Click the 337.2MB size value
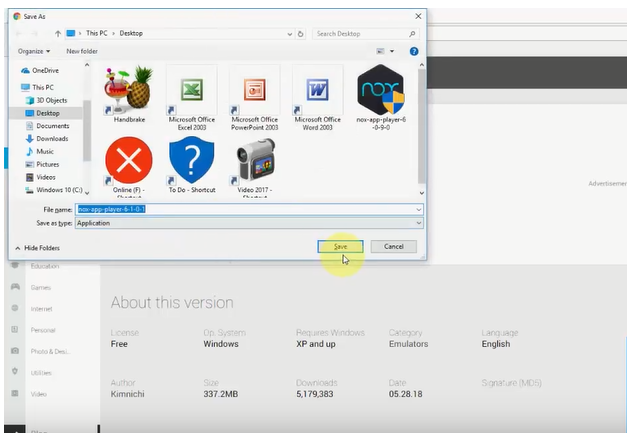627x433 pixels. (x=221, y=394)
